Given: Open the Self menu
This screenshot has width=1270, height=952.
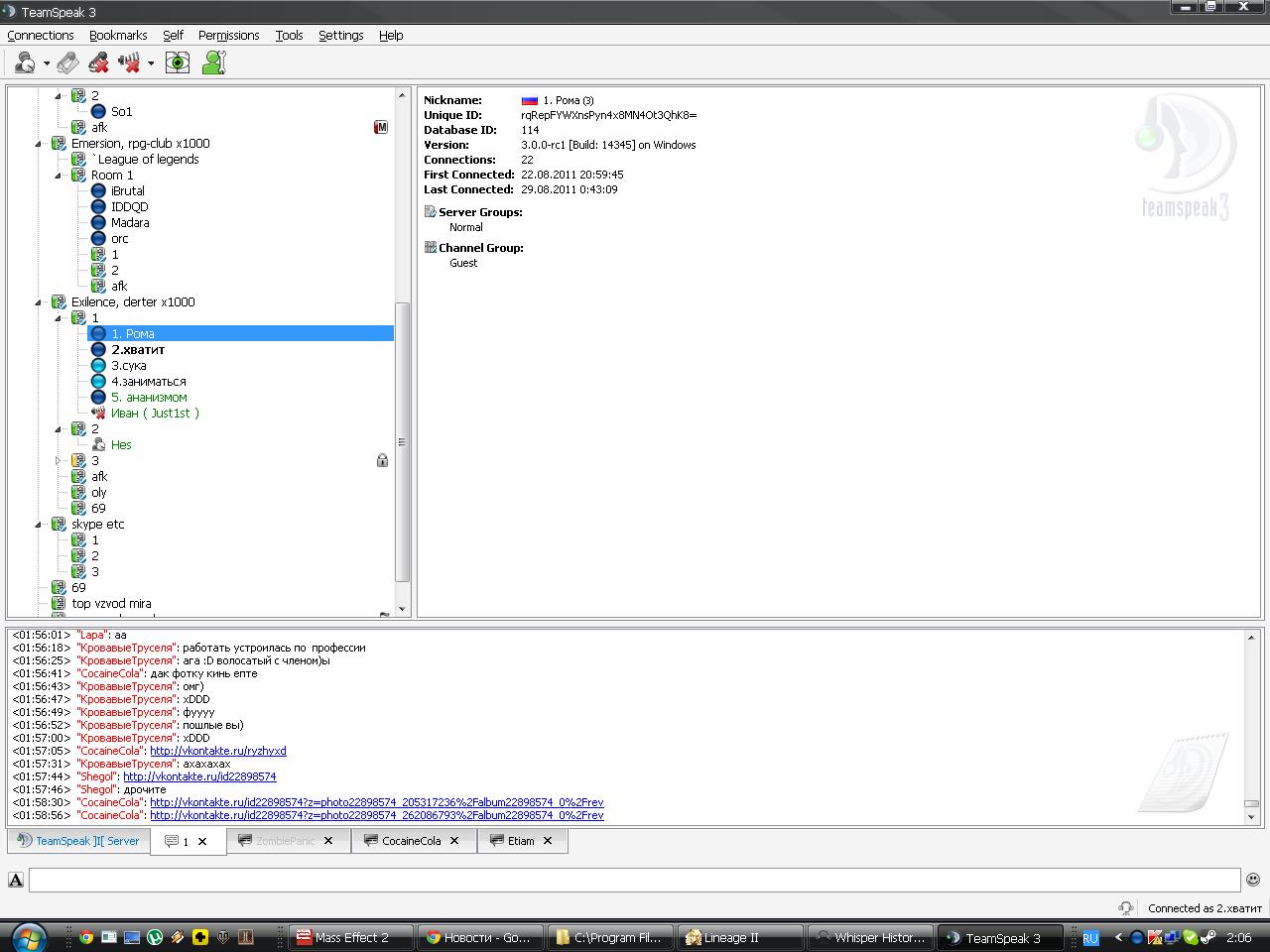Looking at the screenshot, I should tap(173, 35).
